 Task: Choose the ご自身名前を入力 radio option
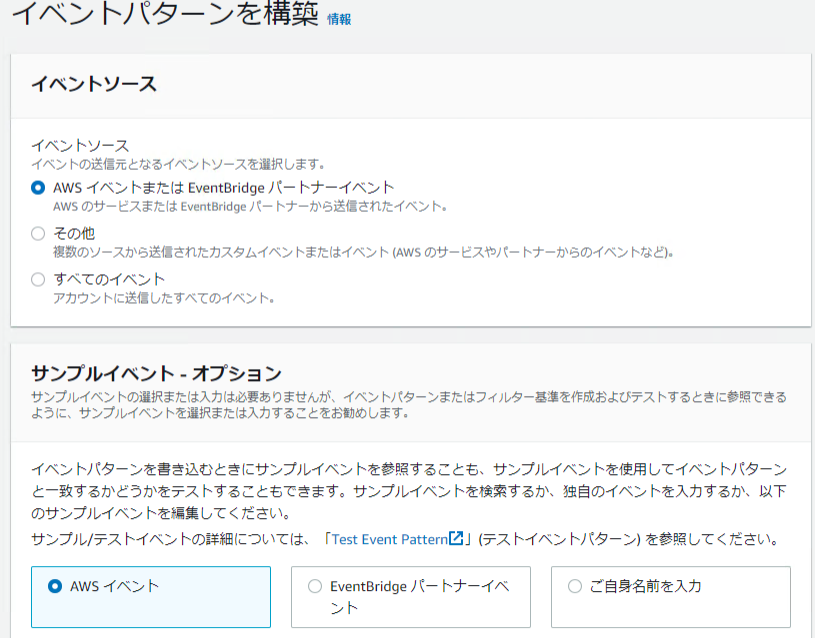(x=575, y=587)
